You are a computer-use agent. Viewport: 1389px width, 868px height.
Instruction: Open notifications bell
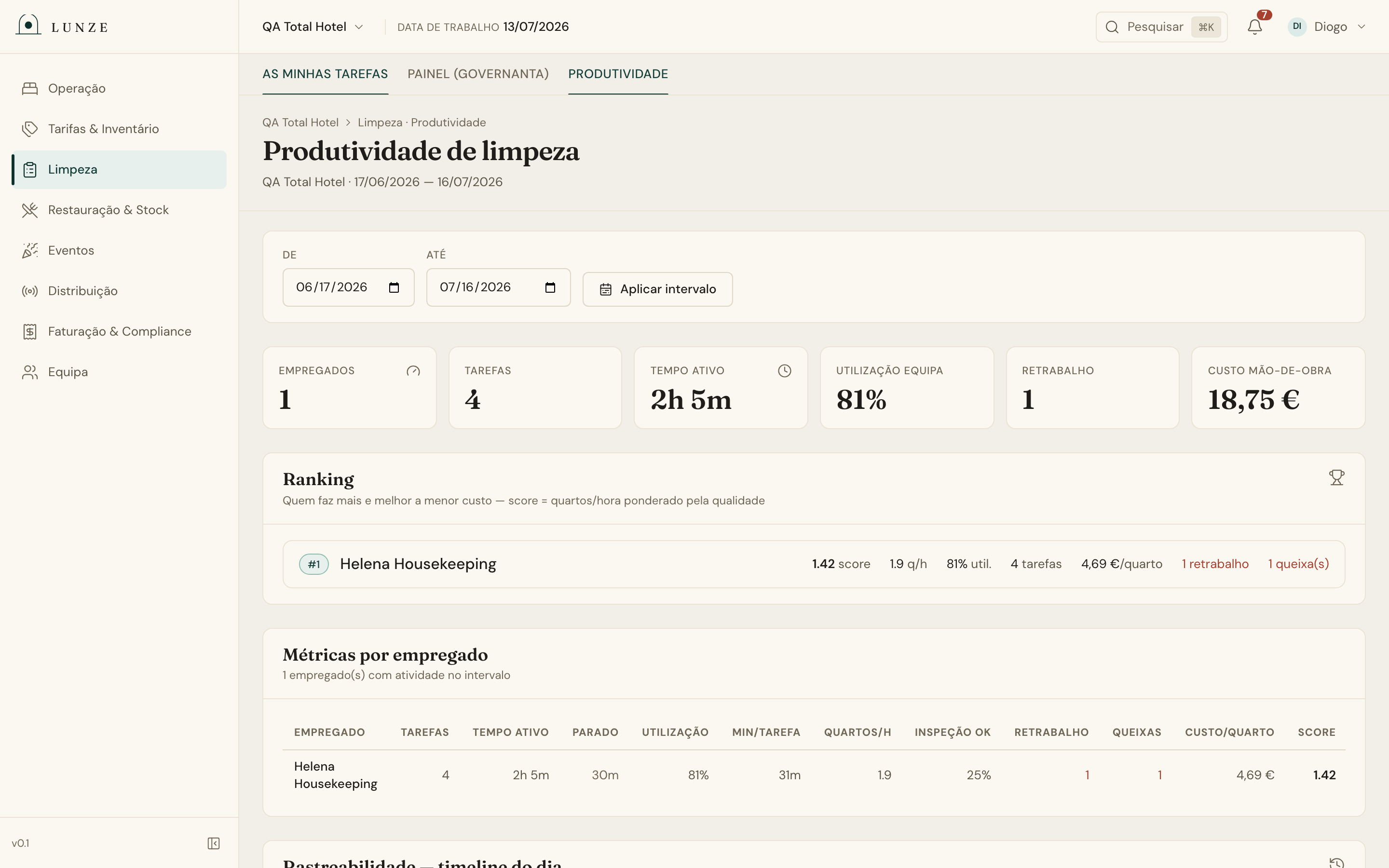(1255, 27)
